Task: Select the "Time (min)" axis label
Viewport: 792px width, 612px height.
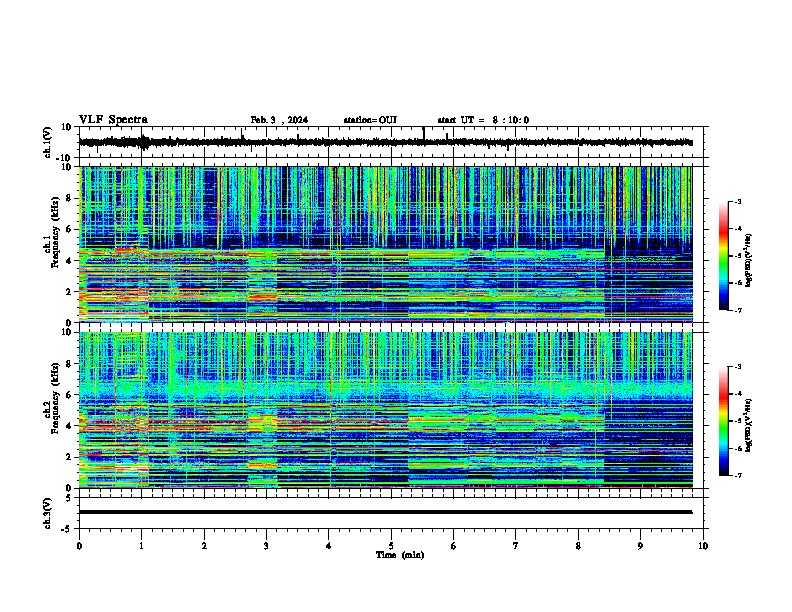Action: pos(400,555)
